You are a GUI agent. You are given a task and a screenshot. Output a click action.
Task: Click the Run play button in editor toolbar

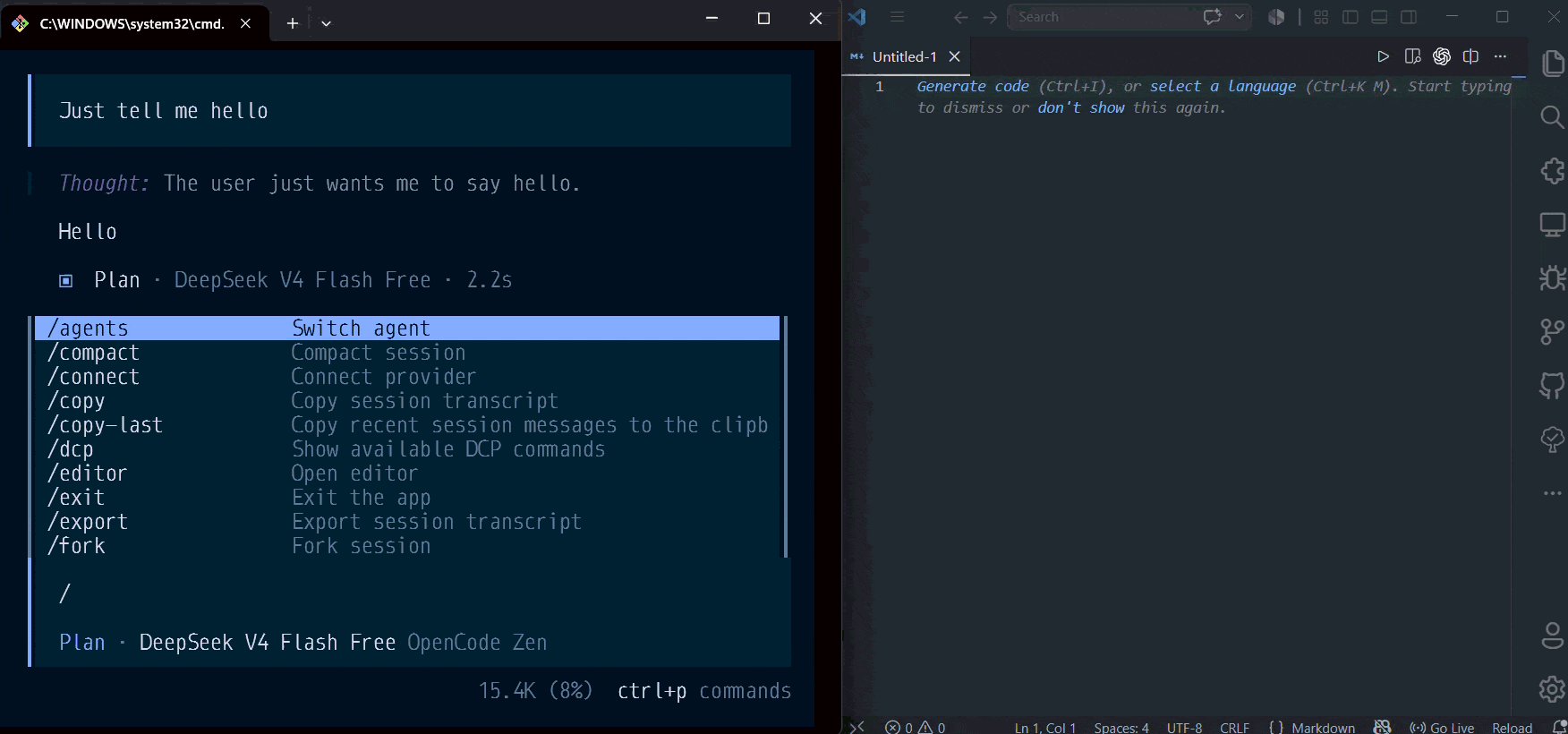pyautogui.click(x=1383, y=56)
